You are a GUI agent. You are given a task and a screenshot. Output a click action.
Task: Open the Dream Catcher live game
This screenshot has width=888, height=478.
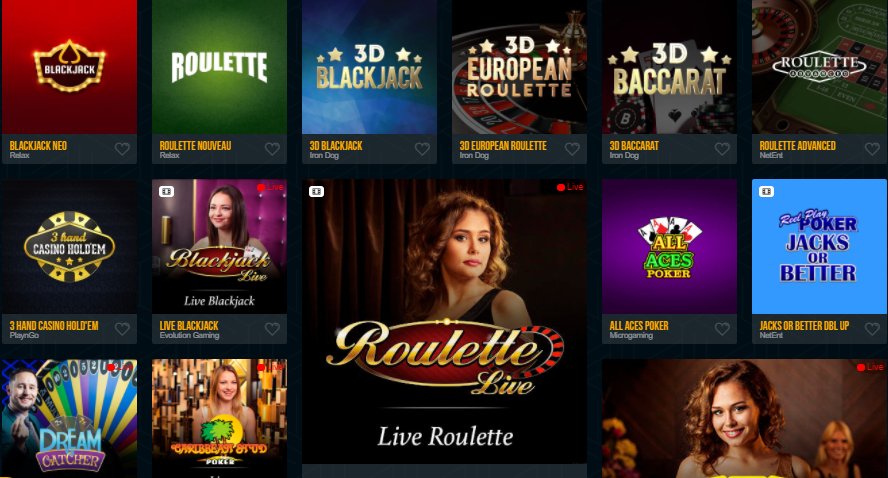(70, 419)
